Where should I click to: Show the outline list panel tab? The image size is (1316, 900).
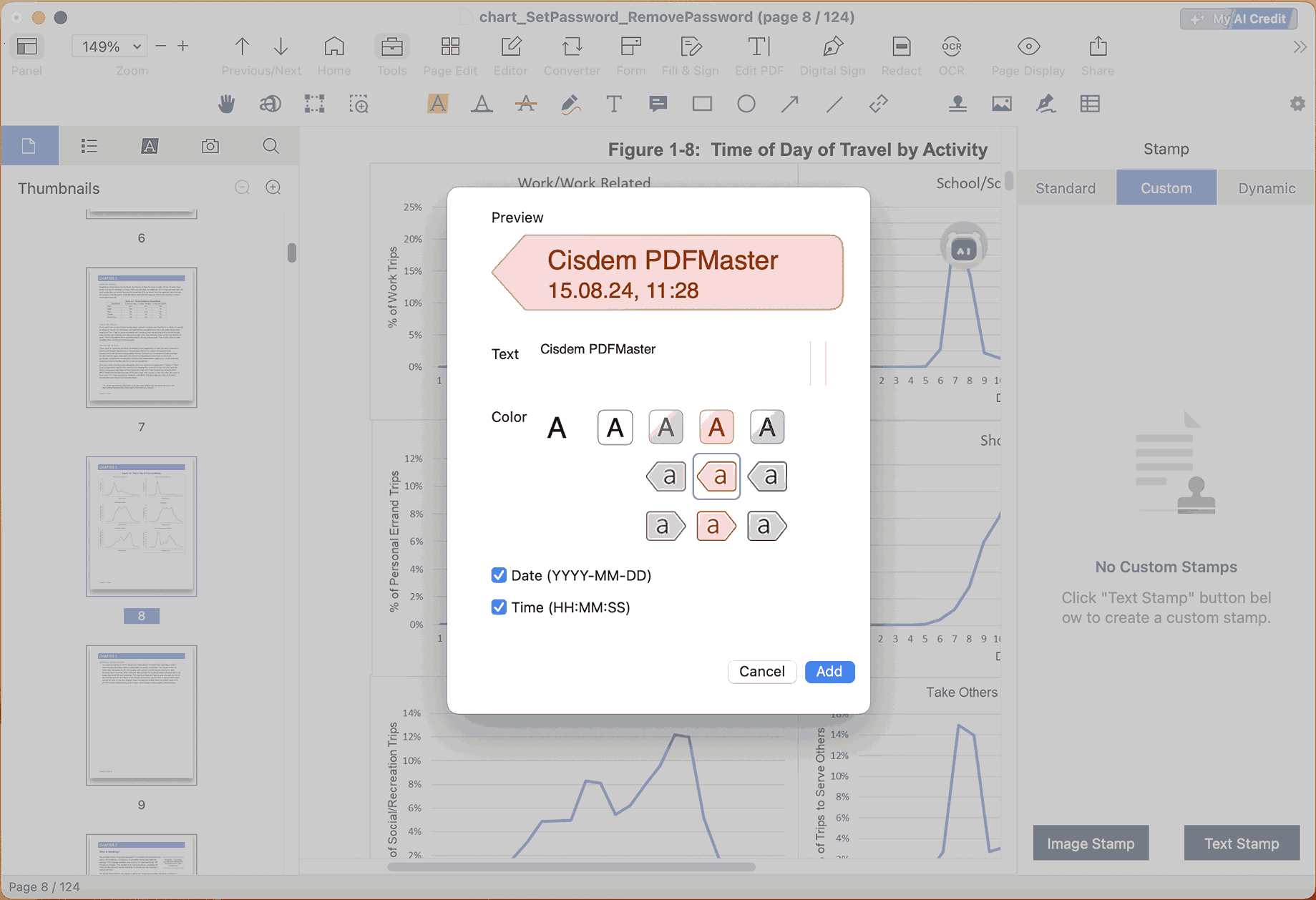click(89, 146)
